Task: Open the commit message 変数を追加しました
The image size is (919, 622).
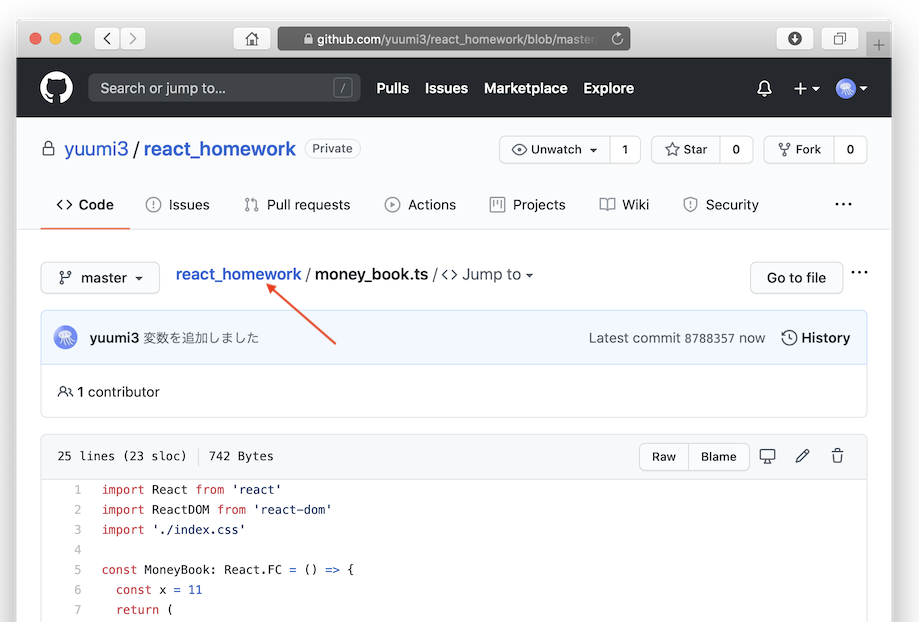Action: [x=201, y=338]
